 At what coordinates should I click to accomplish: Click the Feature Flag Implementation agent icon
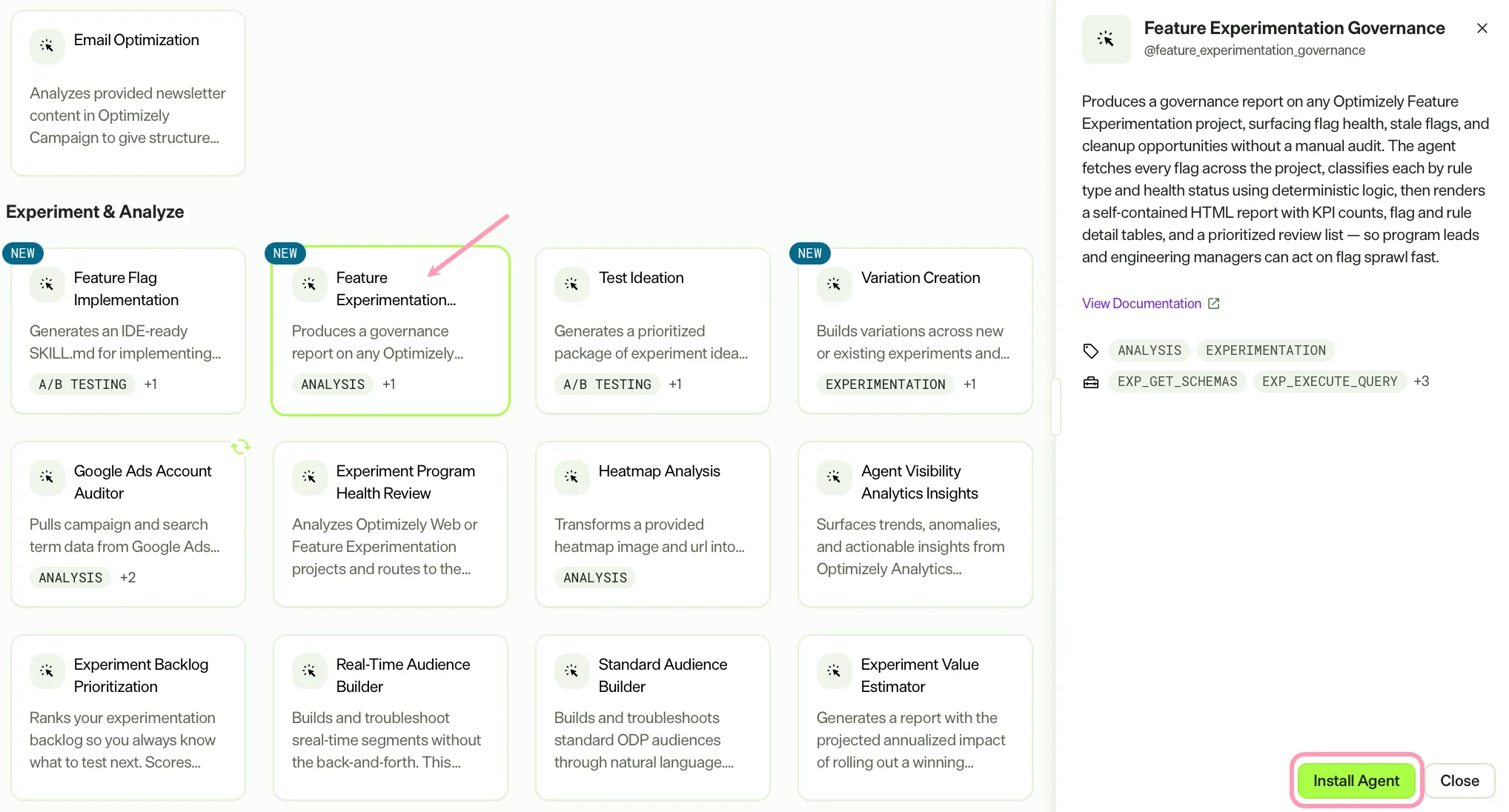coord(47,284)
